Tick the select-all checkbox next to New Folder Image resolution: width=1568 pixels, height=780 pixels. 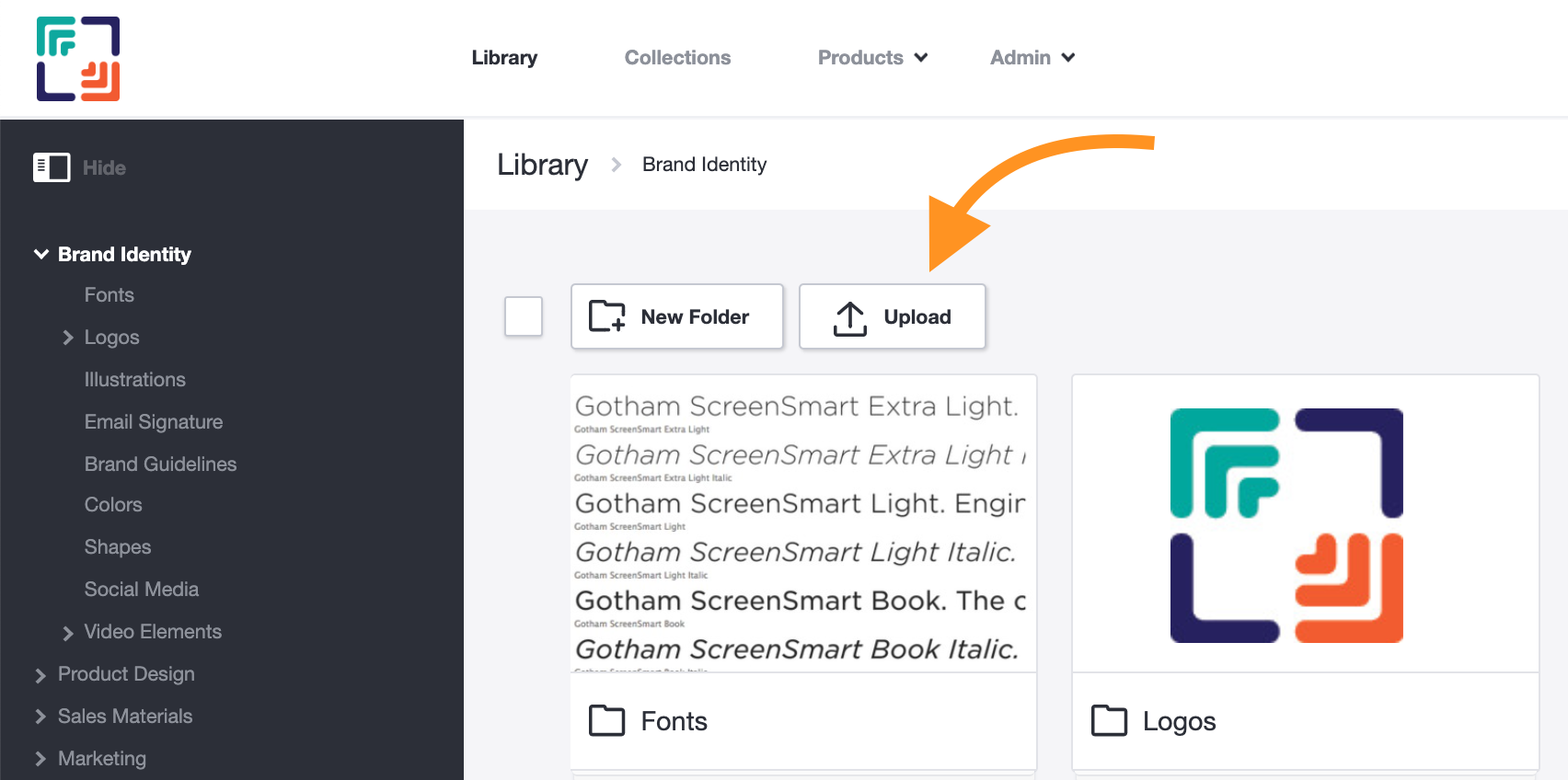pyautogui.click(x=524, y=316)
